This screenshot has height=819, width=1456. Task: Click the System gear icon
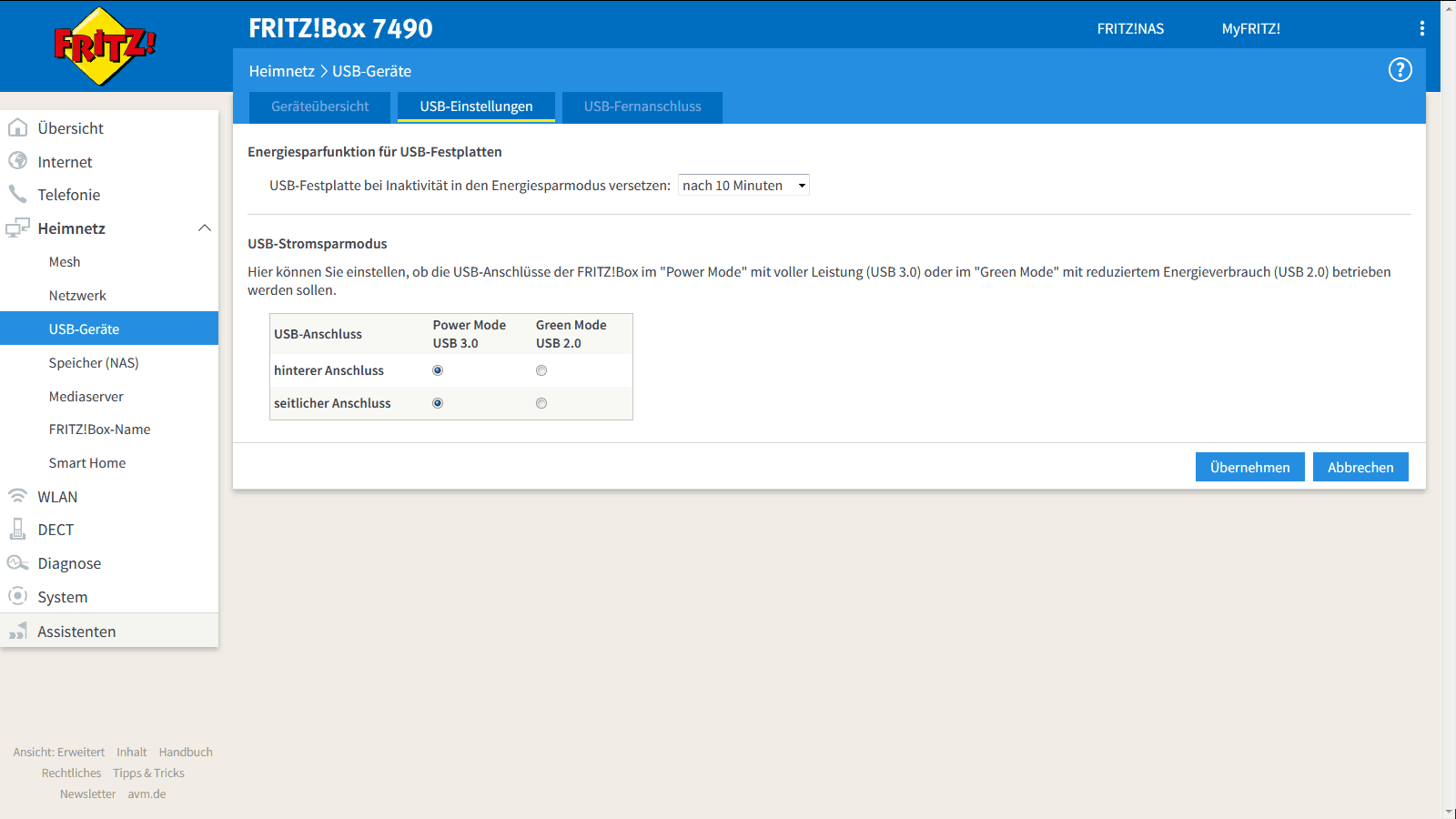point(17,596)
